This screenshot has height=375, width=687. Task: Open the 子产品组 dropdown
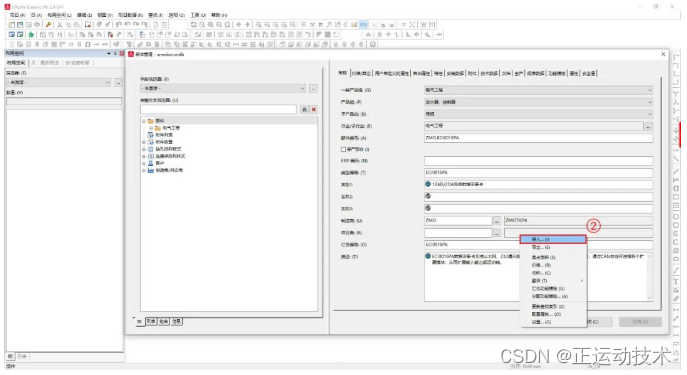(x=538, y=114)
